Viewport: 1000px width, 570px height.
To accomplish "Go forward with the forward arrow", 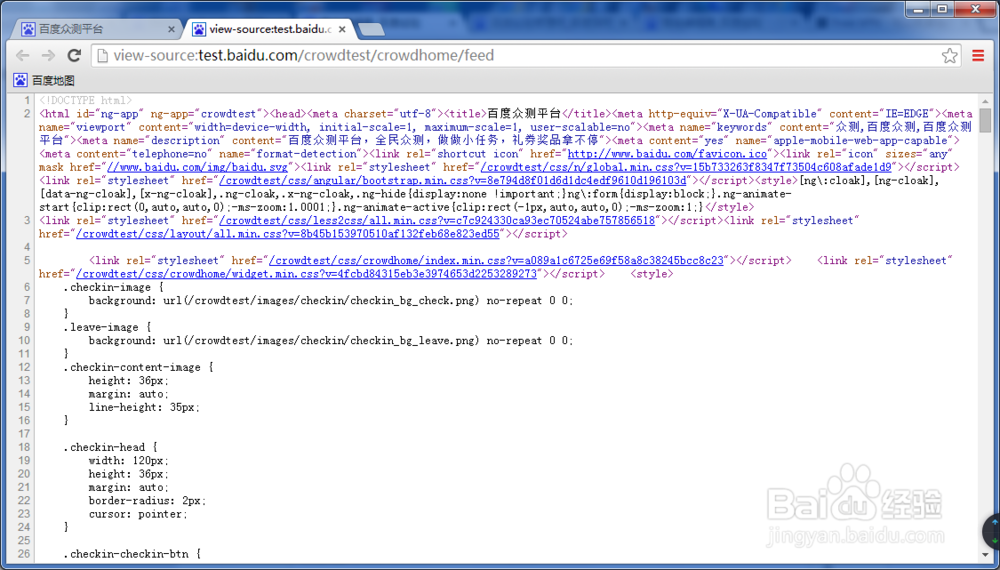I will click(x=48, y=55).
